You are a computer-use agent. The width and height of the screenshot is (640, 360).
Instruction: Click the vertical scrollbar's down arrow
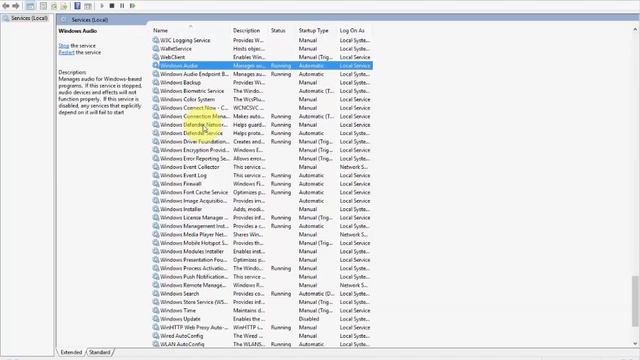(x=635, y=344)
